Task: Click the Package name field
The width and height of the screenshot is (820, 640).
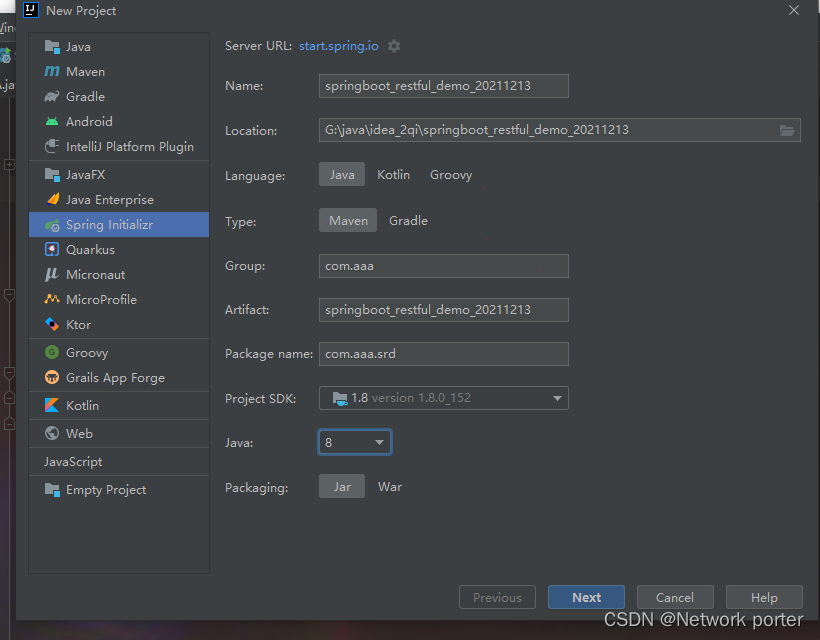Action: [x=443, y=353]
